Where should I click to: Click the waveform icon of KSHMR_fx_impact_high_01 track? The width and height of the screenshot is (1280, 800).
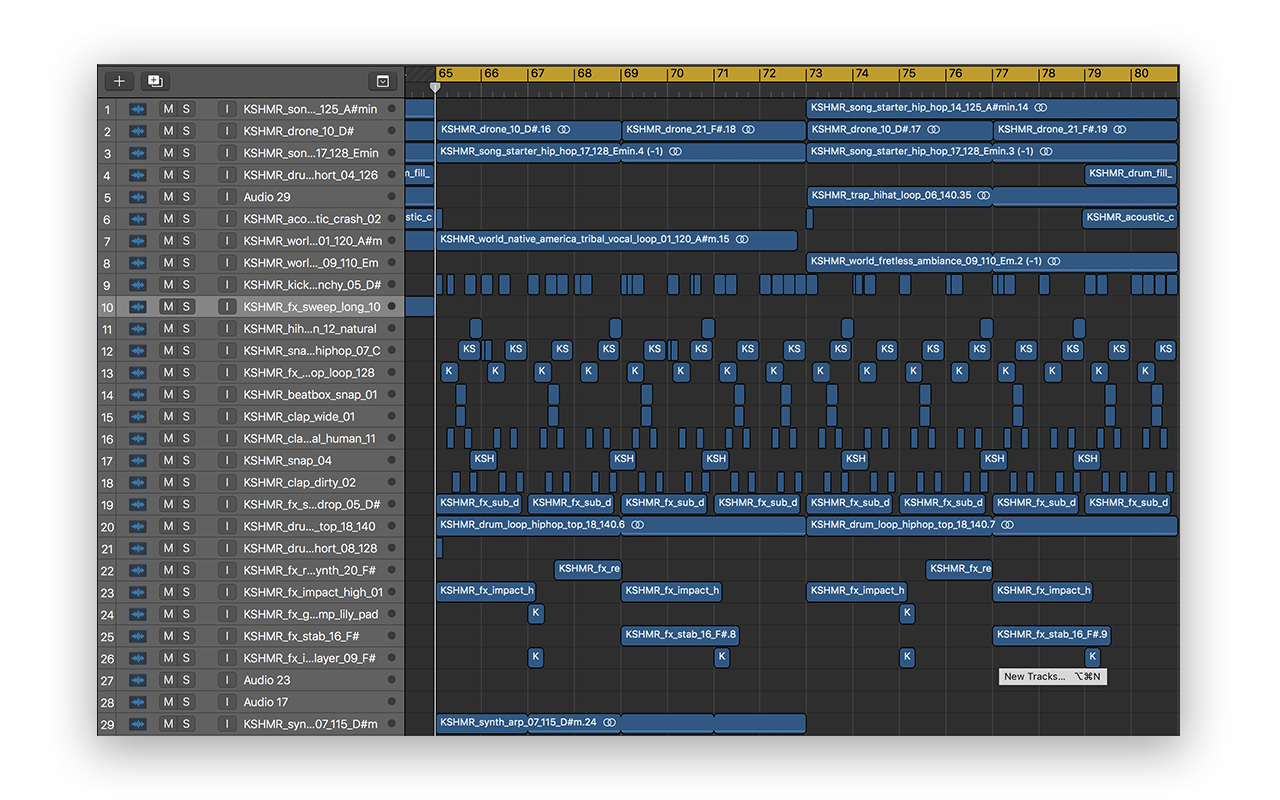[137, 592]
